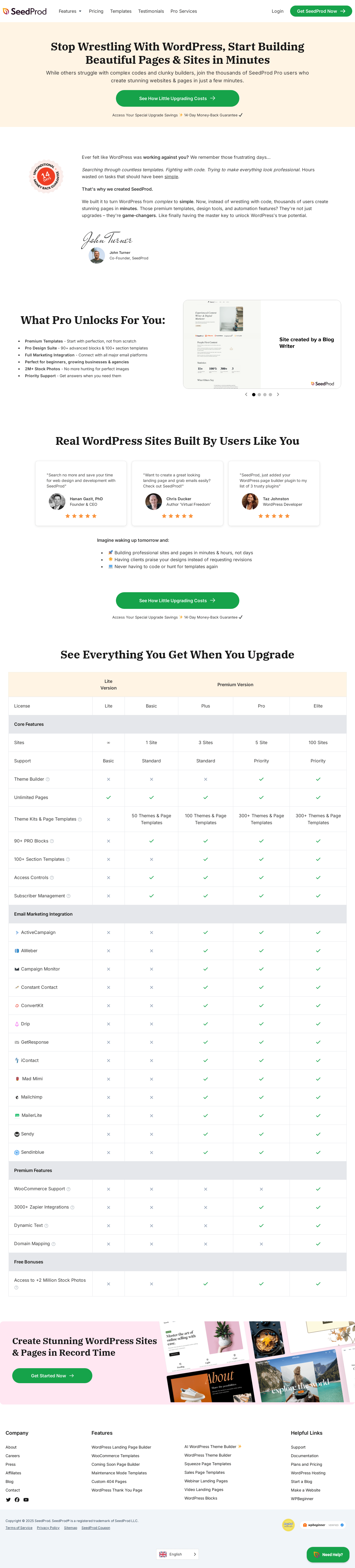Open the English language selector
Viewport: 355px width, 1568px height.
[x=177, y=1554]
